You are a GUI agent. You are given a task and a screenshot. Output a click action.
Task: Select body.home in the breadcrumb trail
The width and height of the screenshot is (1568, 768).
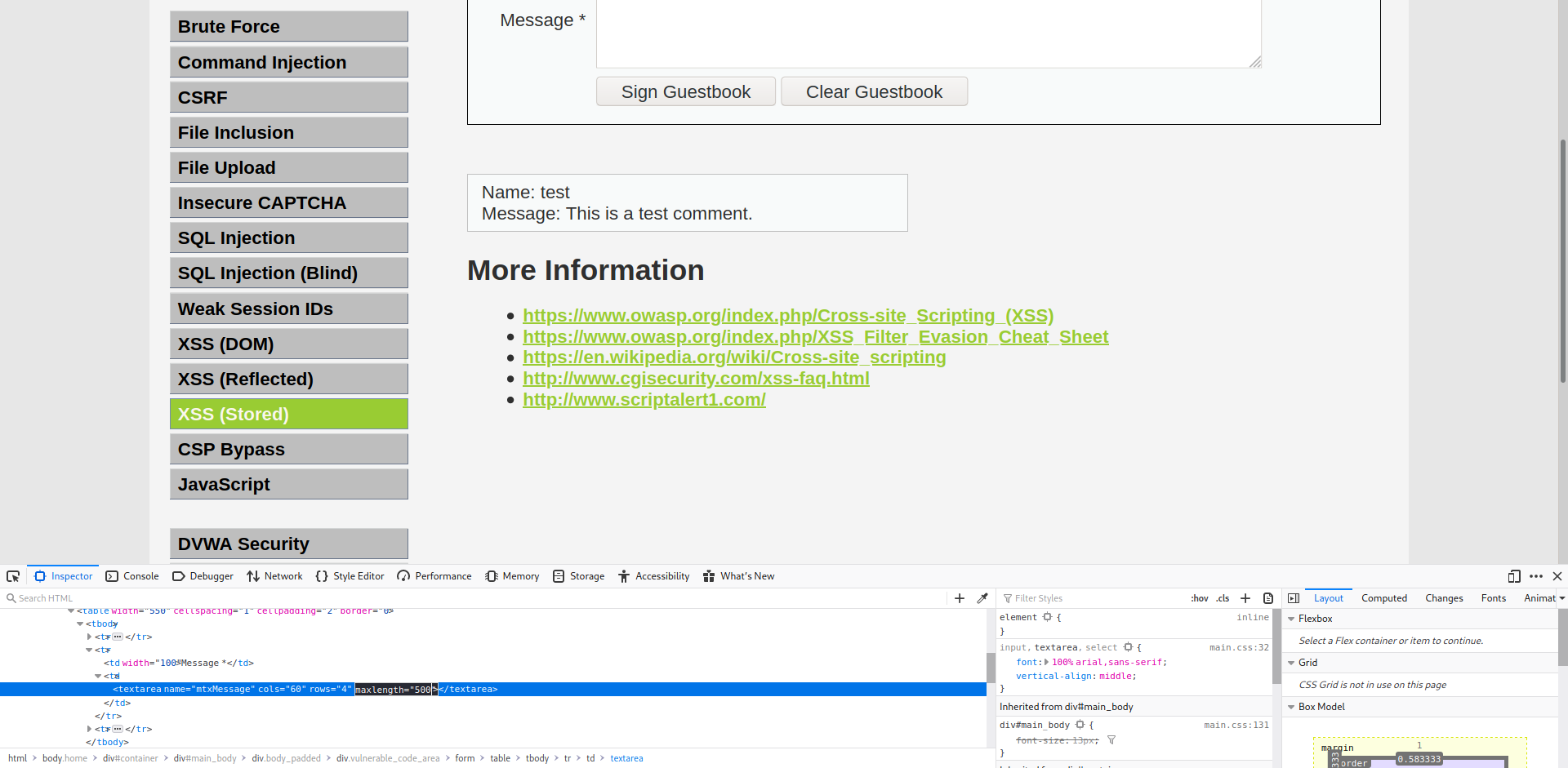[65, 758]
